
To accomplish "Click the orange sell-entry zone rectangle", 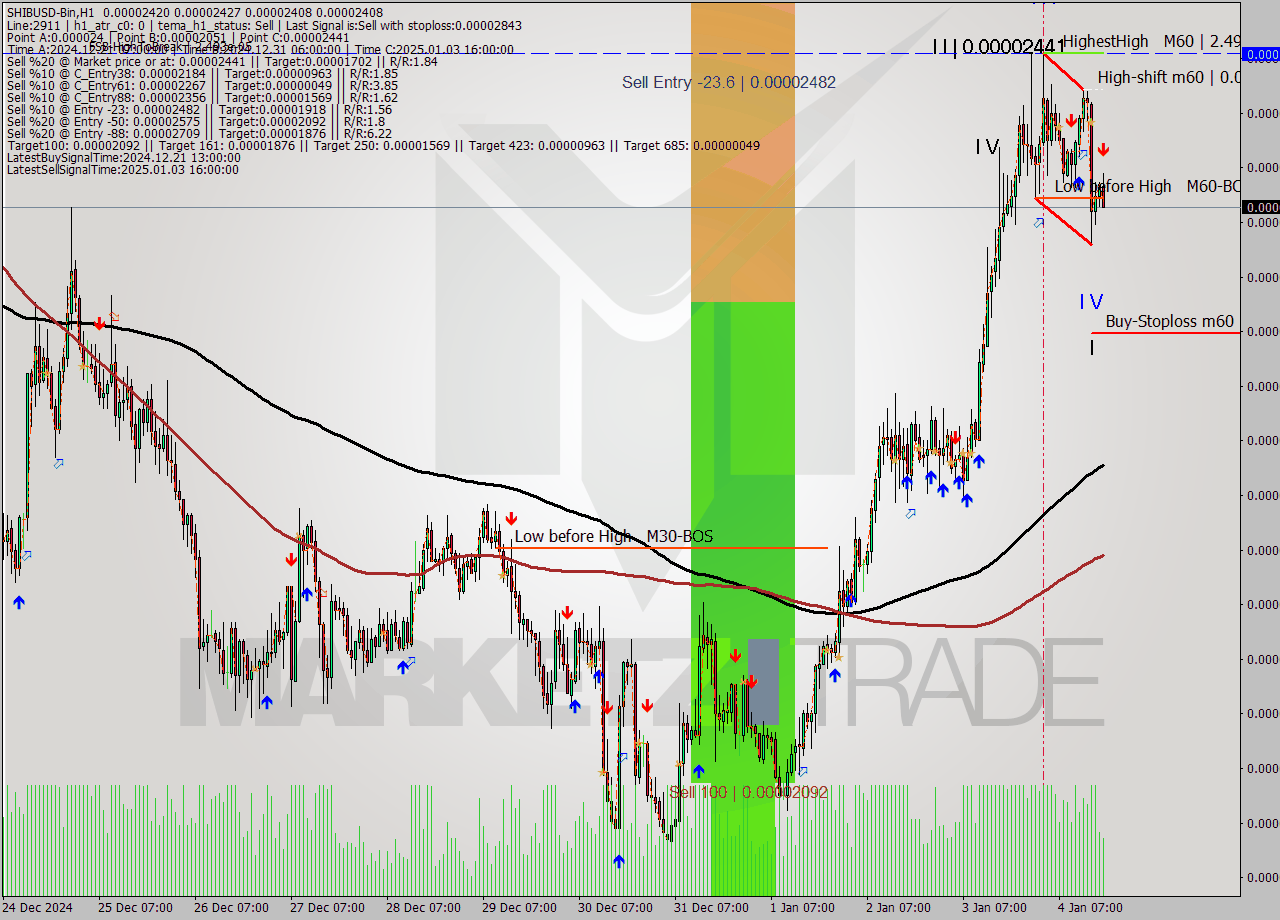I will pyautogui.click(x=743, y=152).
